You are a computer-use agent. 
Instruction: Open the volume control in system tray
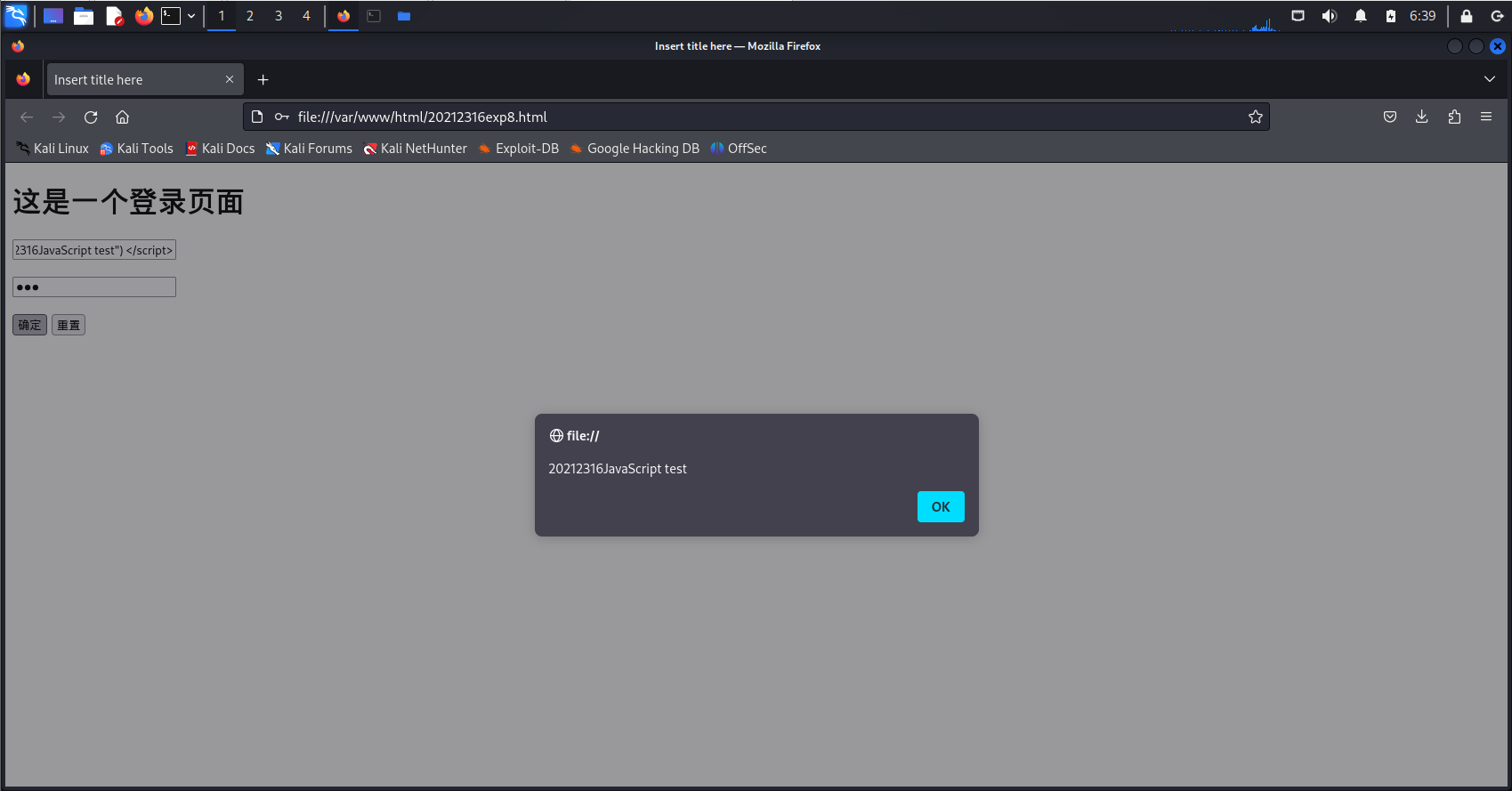1329,16
